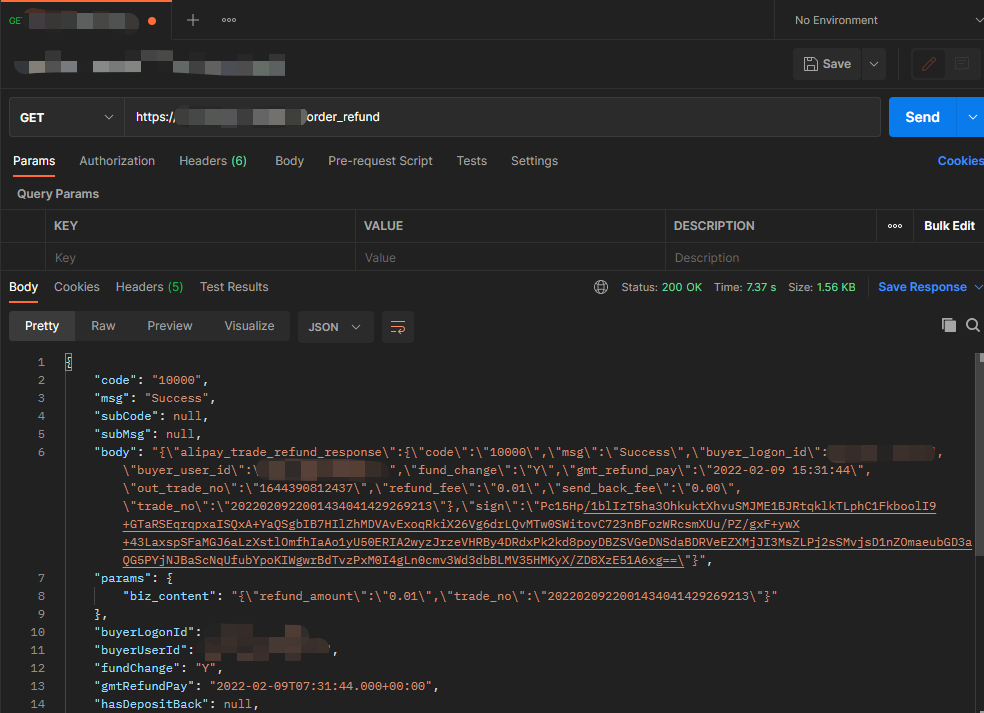Viewport: 984px width, 713px height.
Task: Switch to Raw view
Action: [x=103, y=326]
